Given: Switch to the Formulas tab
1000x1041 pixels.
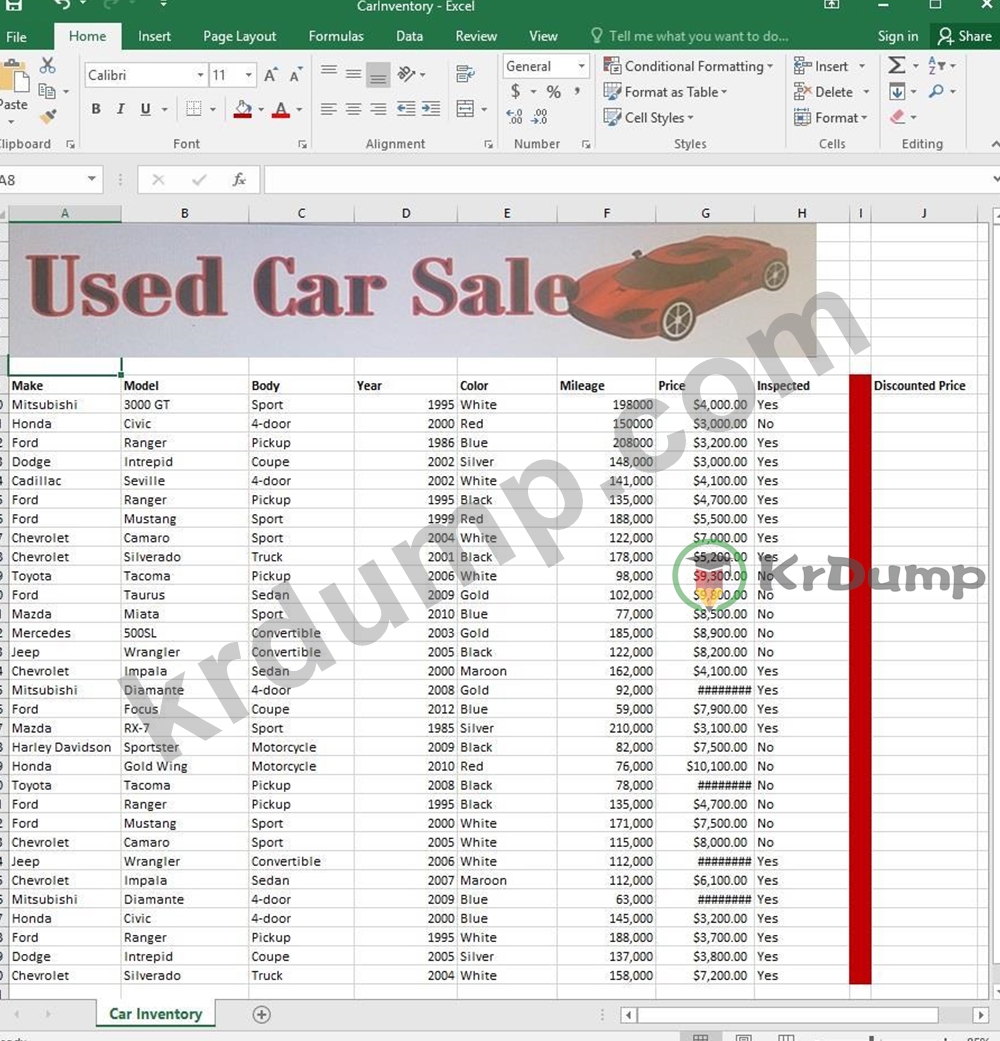Looking at the screenshot, I should coord(336,37).
